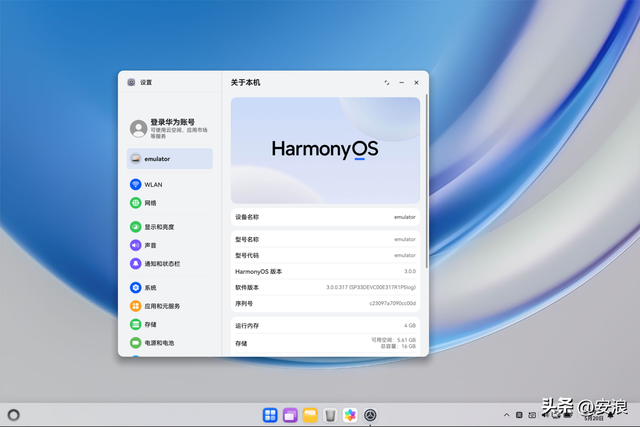The image size is (640, 427).
Task: Open the trash bin in dock
Action: pyautogui.click(x=330, y=415)
